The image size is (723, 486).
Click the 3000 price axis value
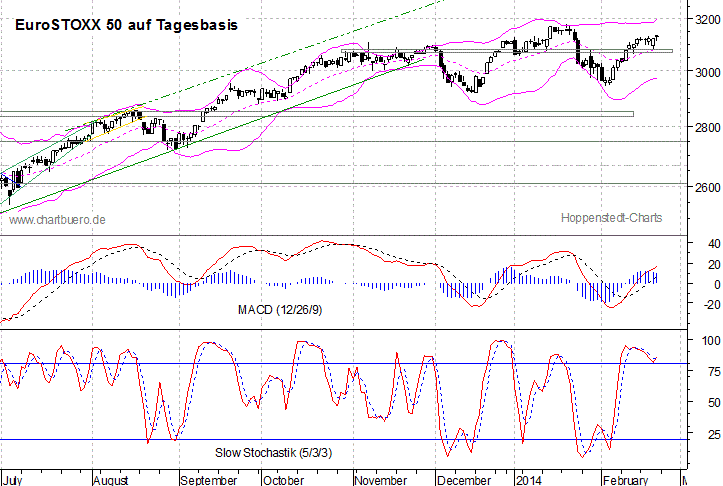pos(707,72)
